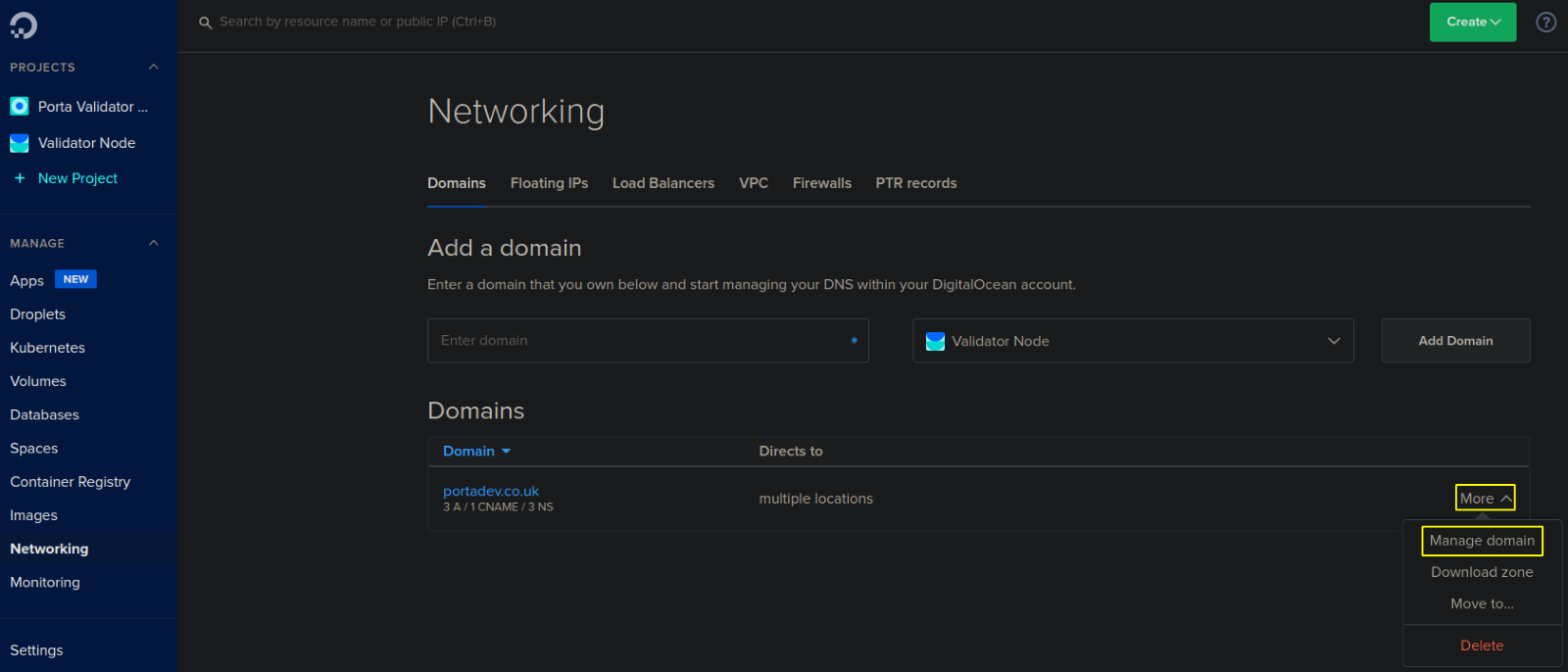
Task: Click the DigitalOcean logo icon
Action: [x=24, y=25]
